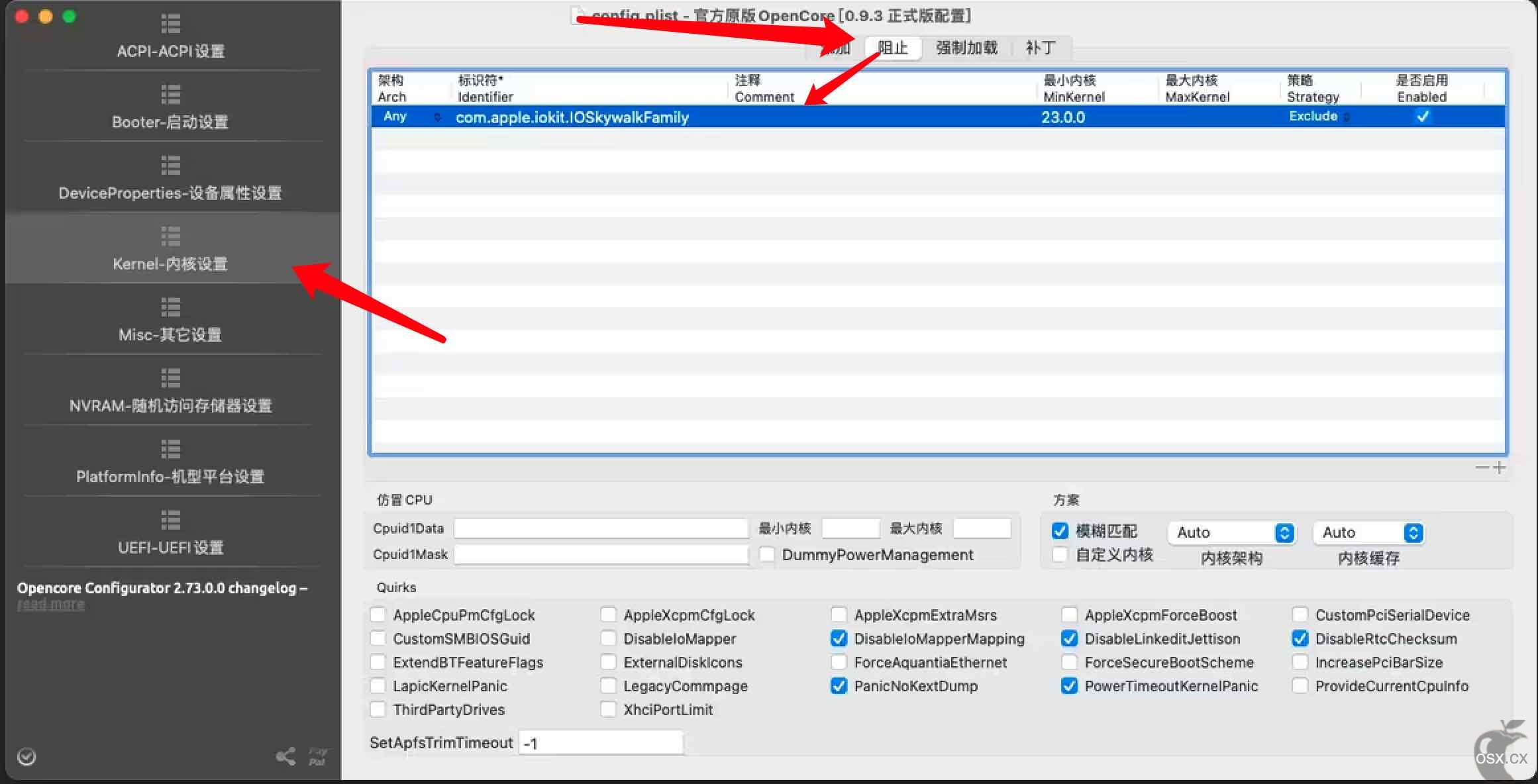The image size is (1538, 784).
Task: Select MinKernel value 23.0.0 cell
Action: click(1063, 117)
